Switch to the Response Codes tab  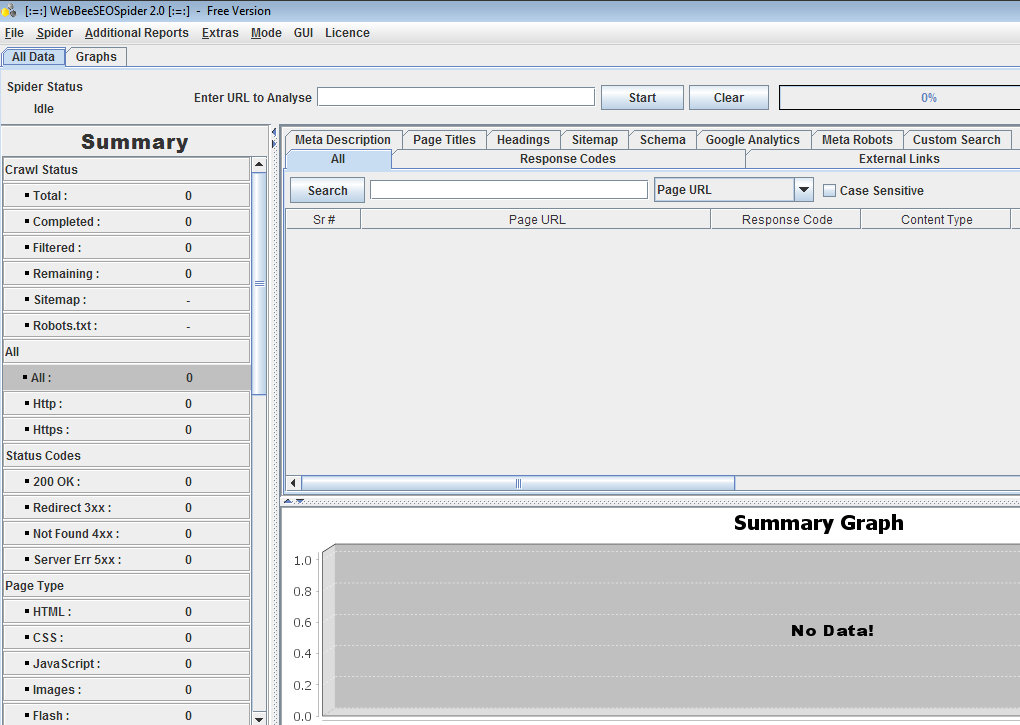click(568, 159)
